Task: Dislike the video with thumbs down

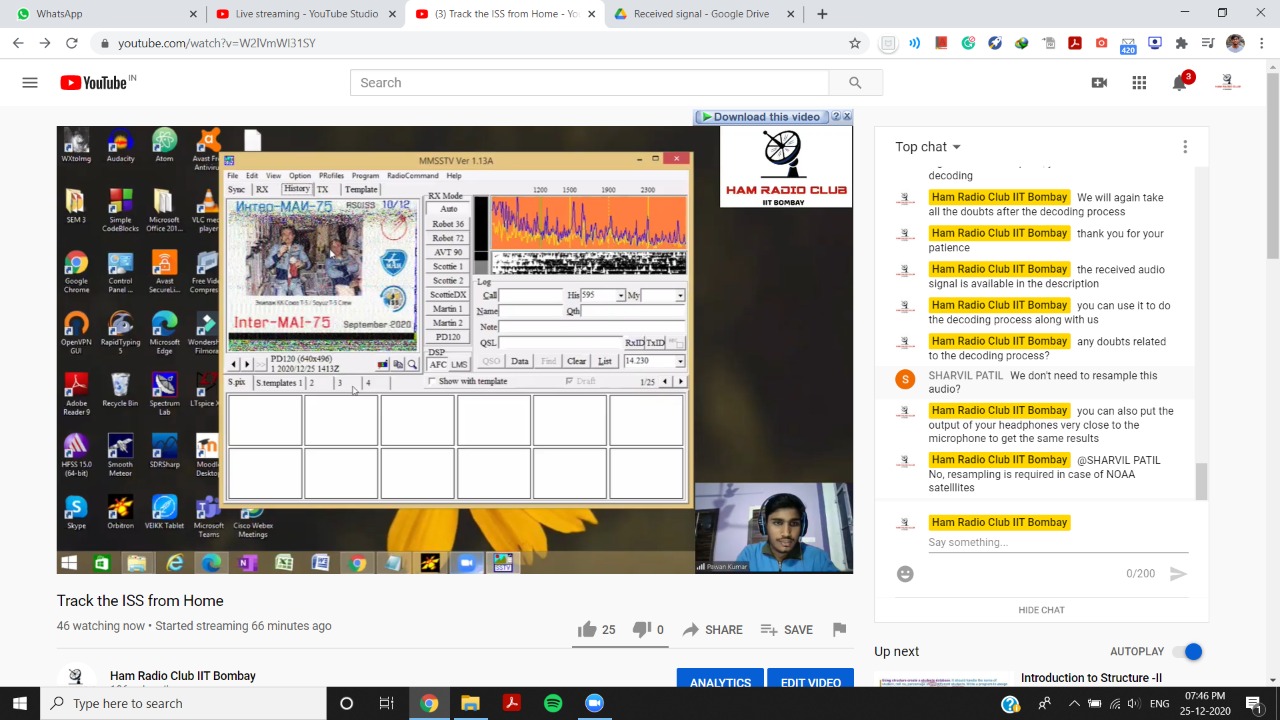Action: click(641, 629)
